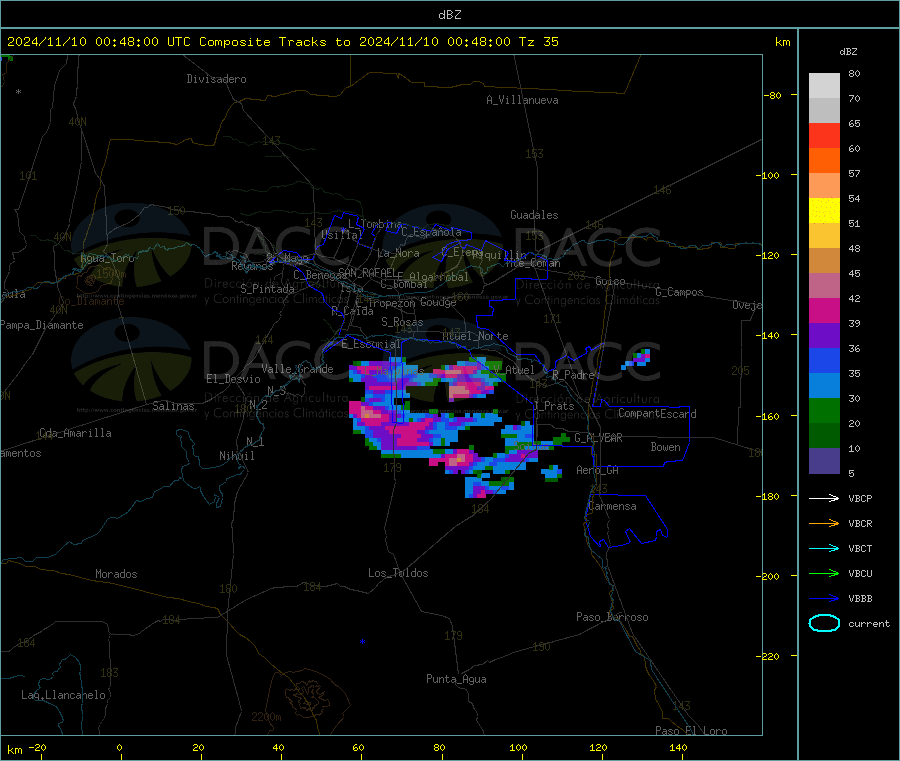Image resolution: width=900 pixels, height=761 pixels.
Task: Click the VBCU legend label
Action: point(860,573)
